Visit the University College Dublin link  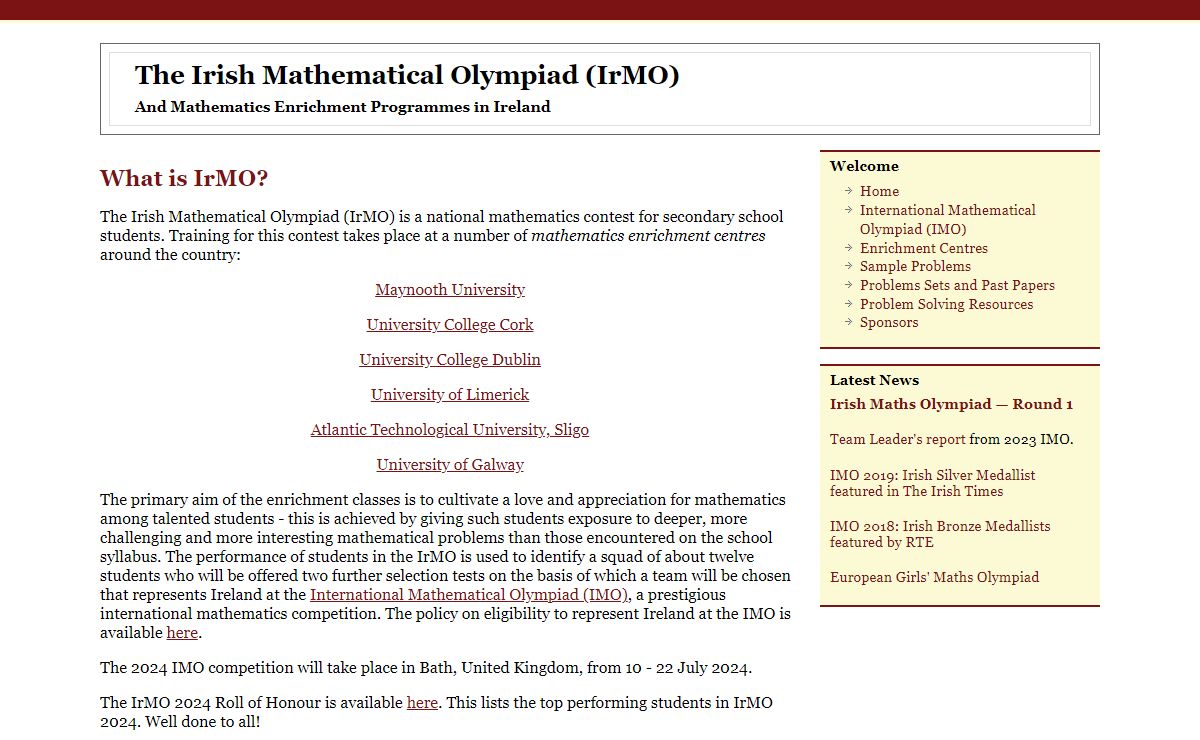click(x=450, y=360)
